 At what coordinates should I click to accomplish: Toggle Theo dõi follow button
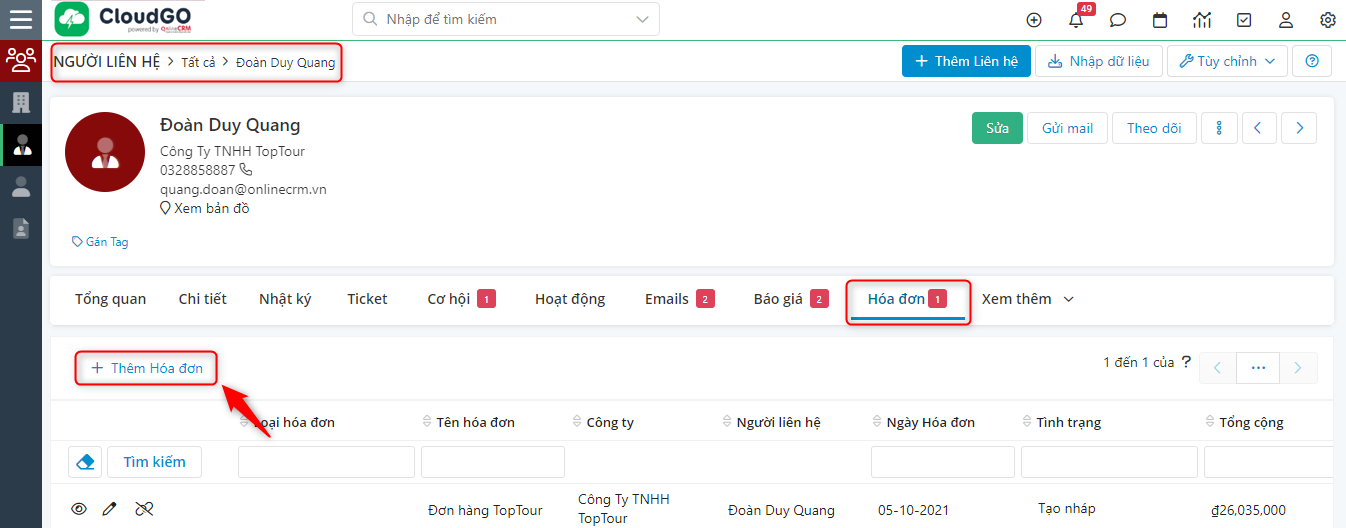(x=1154, y=128)
